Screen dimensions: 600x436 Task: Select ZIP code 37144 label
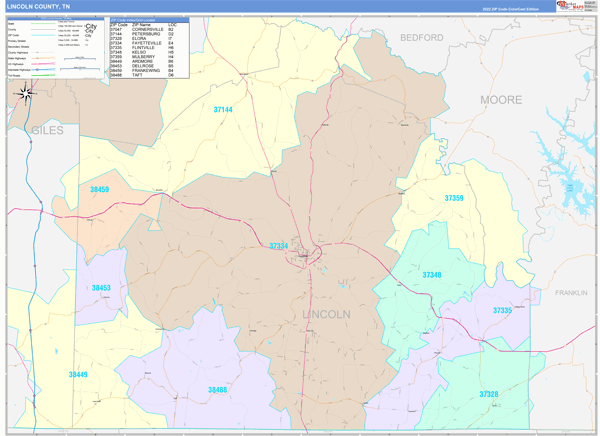pos(222,109)
